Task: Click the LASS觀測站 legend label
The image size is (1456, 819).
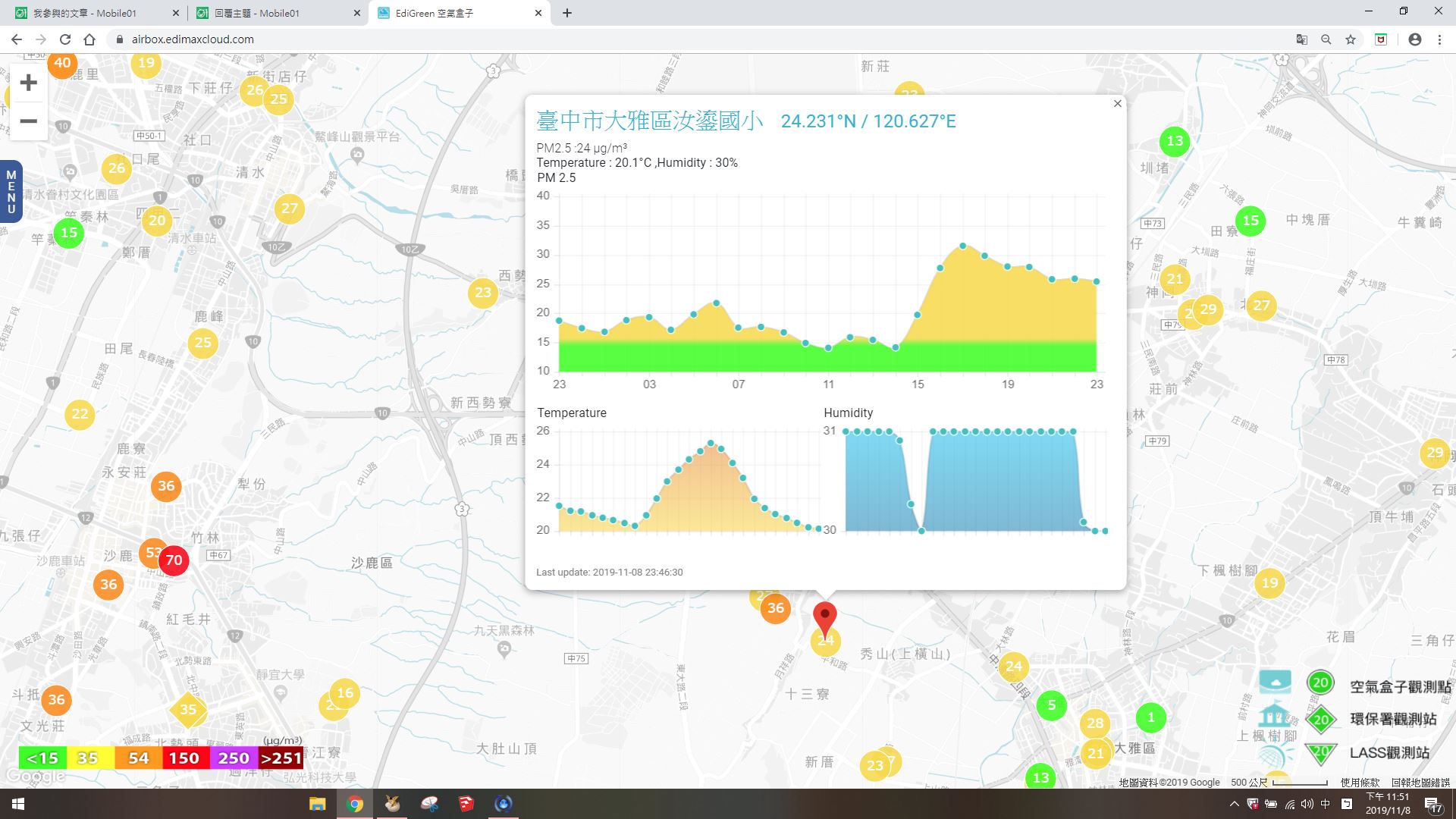Action: point(1389,752)
